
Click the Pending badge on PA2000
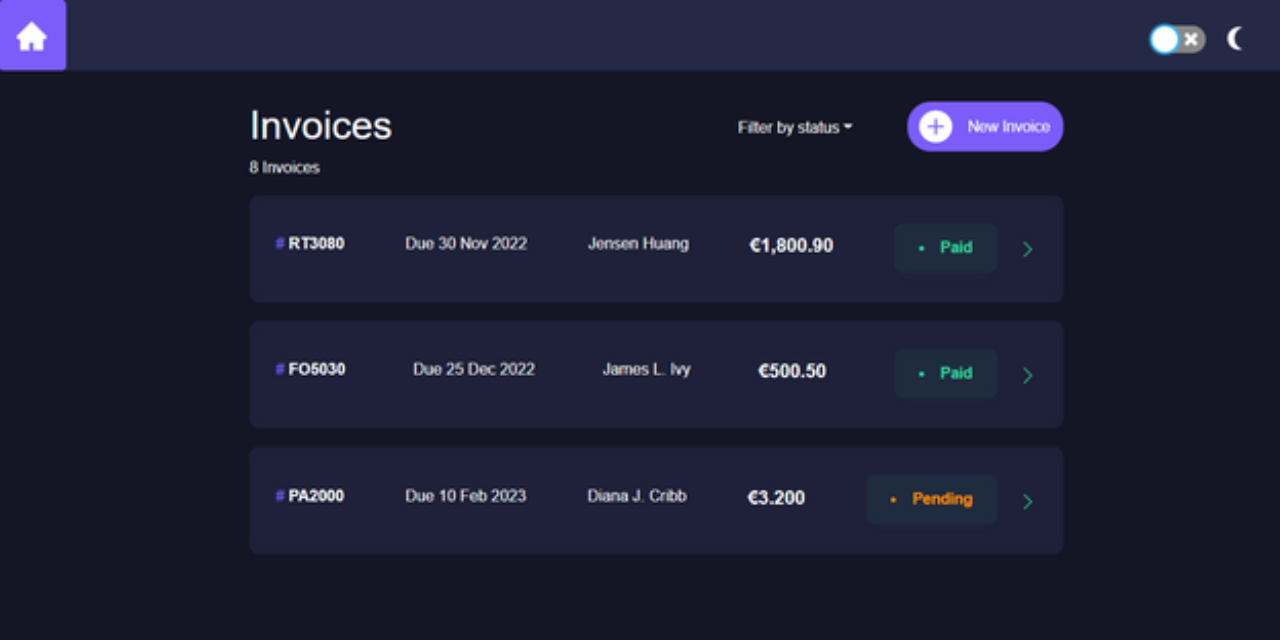[932, 499]
